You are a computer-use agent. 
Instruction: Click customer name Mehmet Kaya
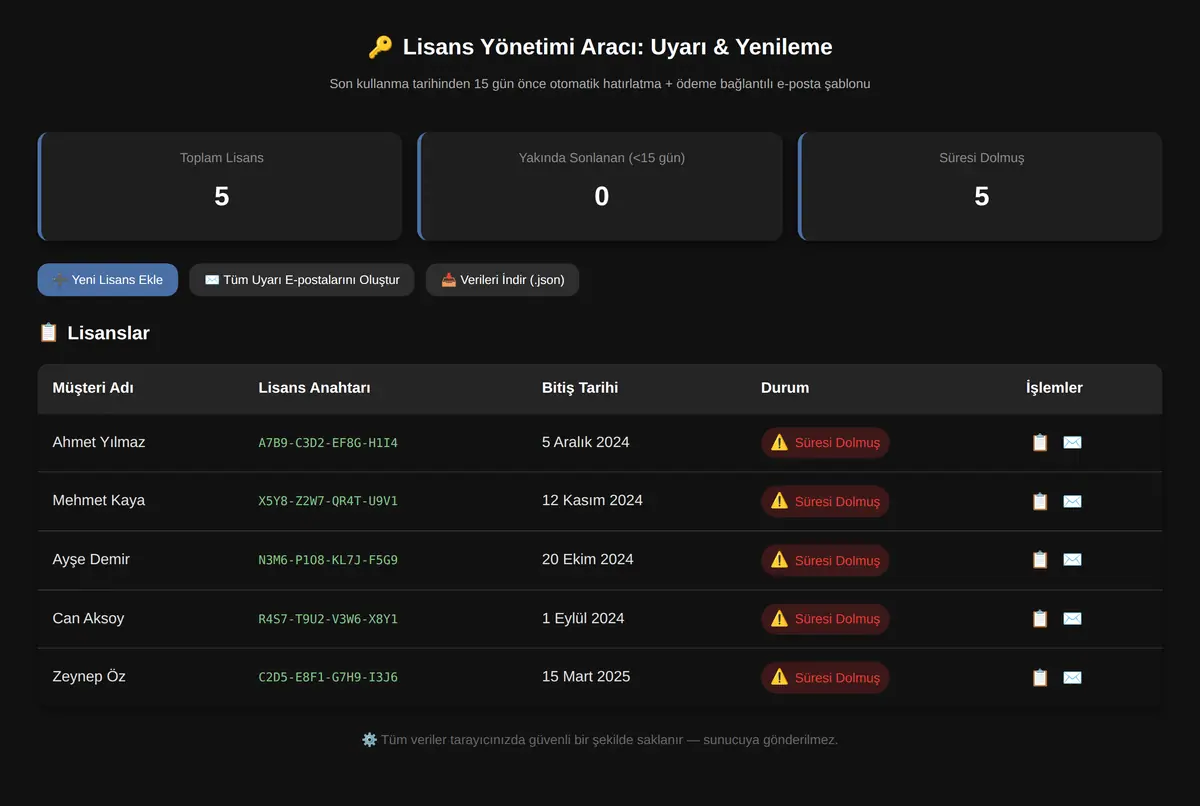tap(99, 500)
